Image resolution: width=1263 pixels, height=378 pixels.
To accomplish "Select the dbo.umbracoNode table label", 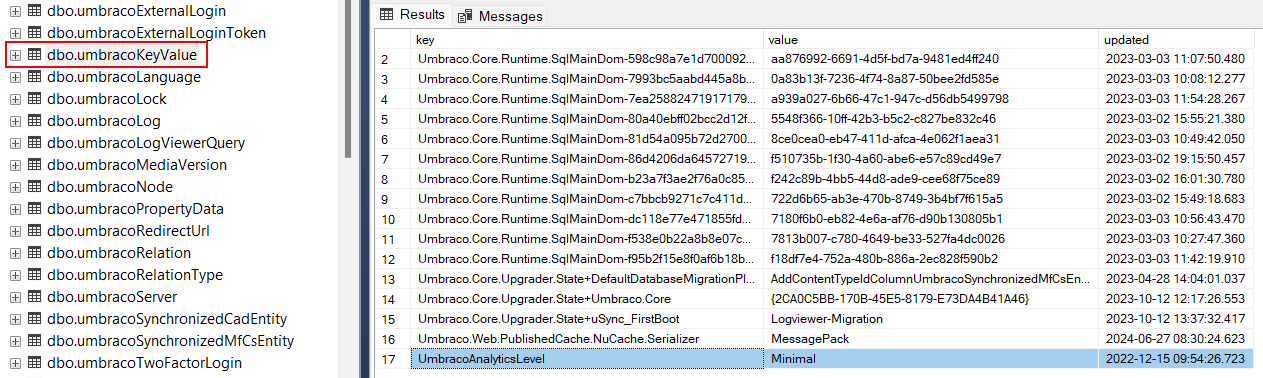I will [x=110, y=187].
